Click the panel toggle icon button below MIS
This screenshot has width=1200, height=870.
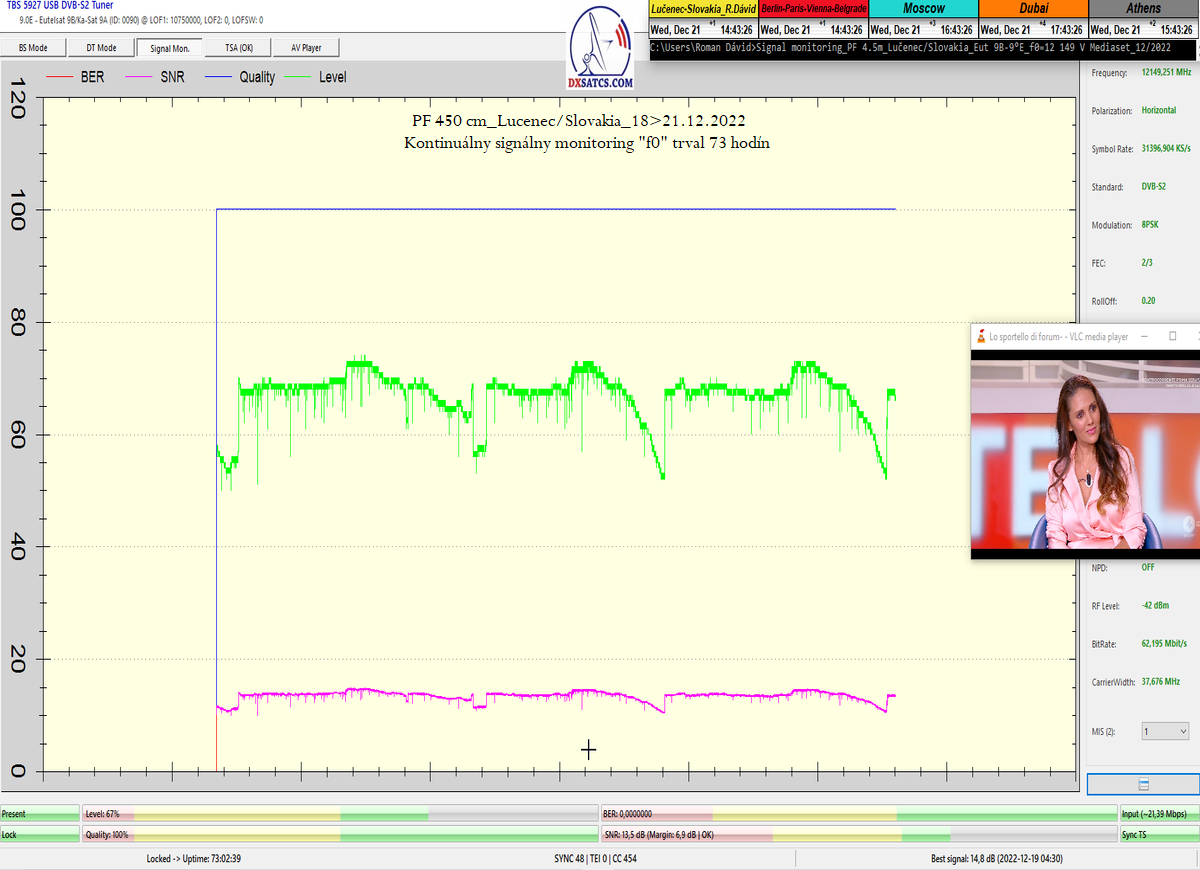tap(1143, 785)
